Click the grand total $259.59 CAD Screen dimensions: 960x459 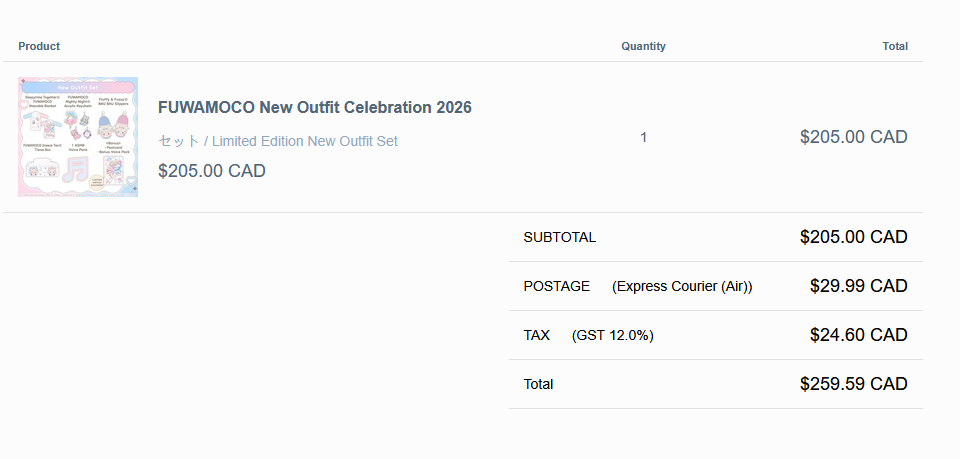click(853, 384)
